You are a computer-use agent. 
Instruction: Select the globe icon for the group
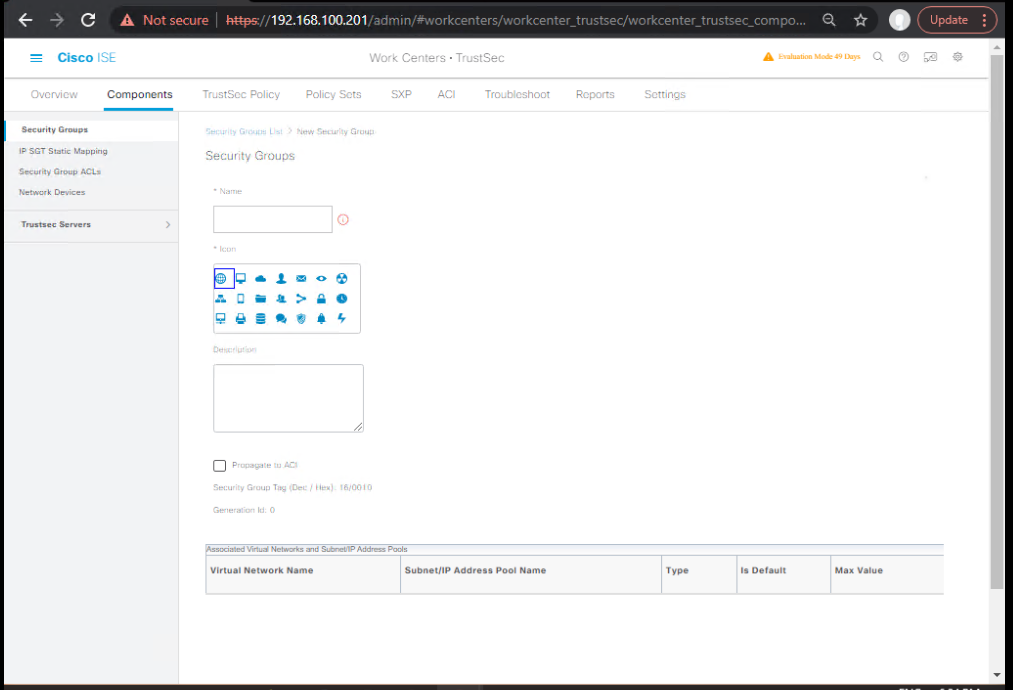point(221,278)
